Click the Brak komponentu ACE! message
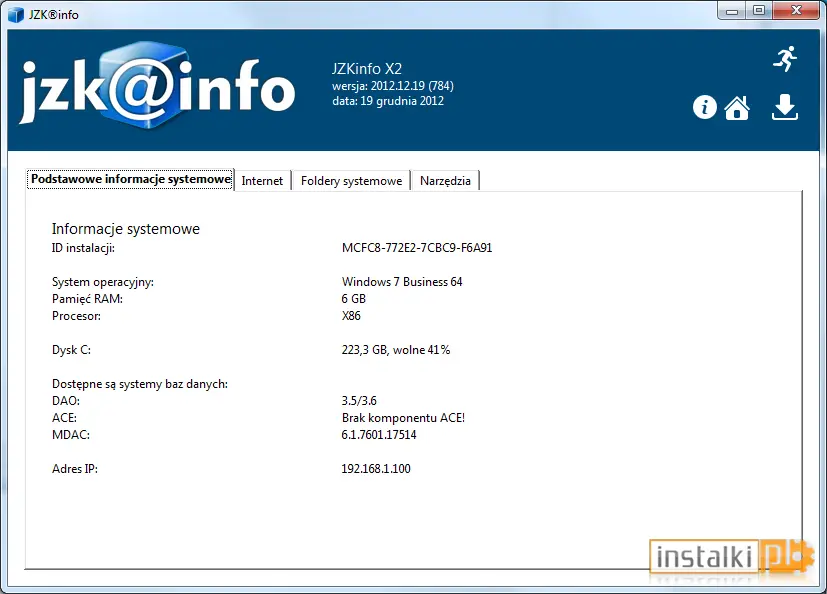The width and height of the screenshot is (827, 594). 403,418
